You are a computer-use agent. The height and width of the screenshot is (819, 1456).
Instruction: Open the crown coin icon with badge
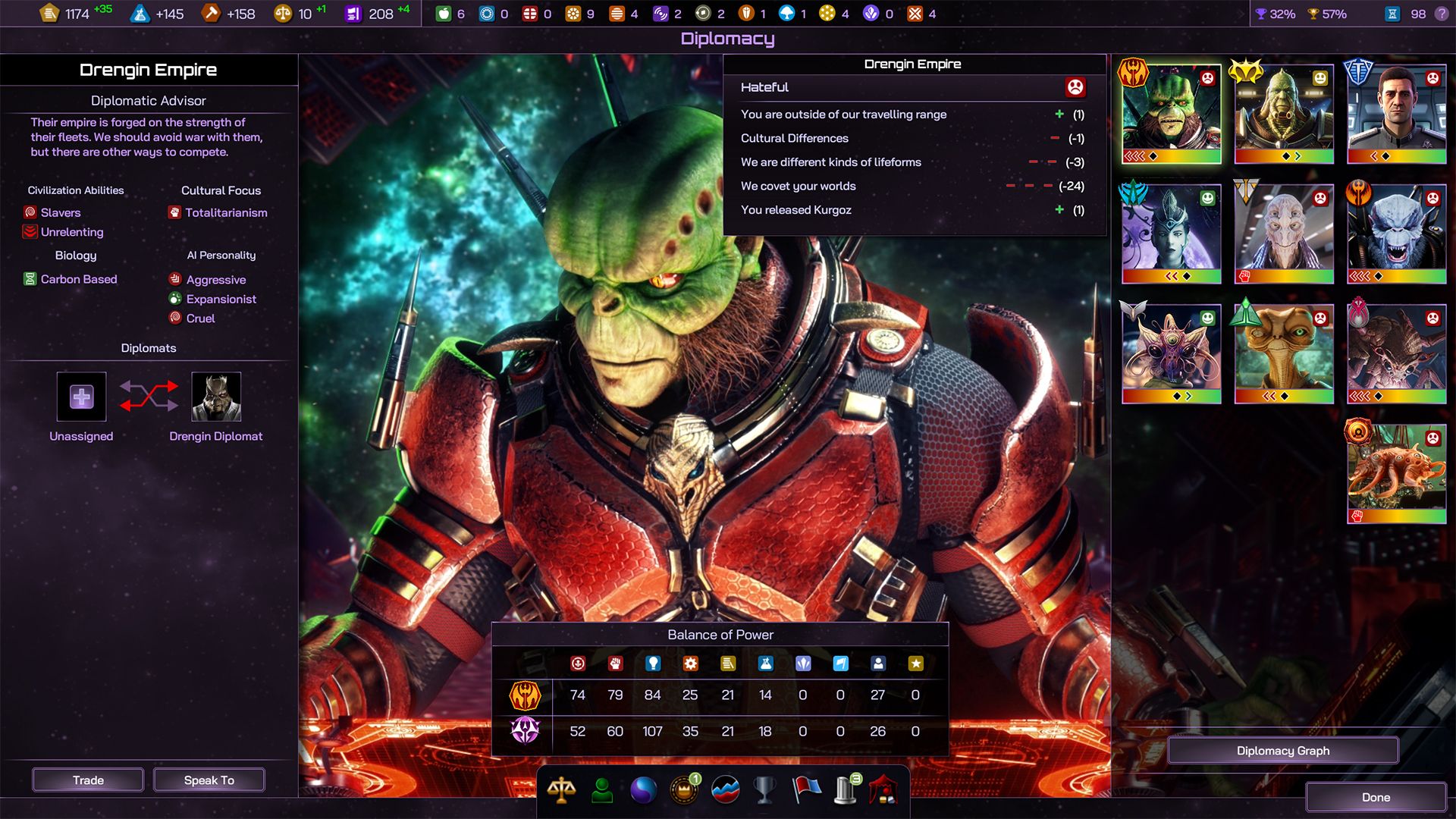pos(684,790)
